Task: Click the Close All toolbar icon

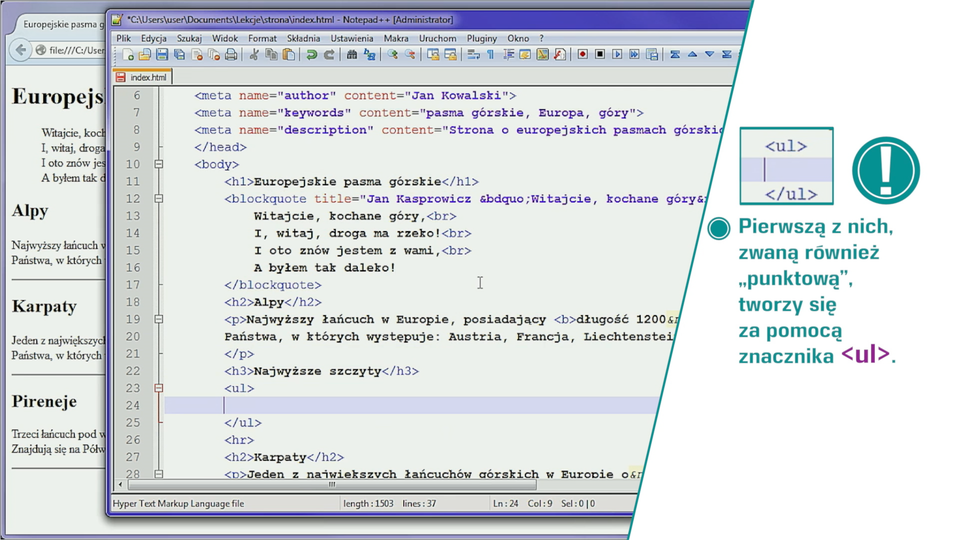Action: pyautogui.click(x=214, y=55)
